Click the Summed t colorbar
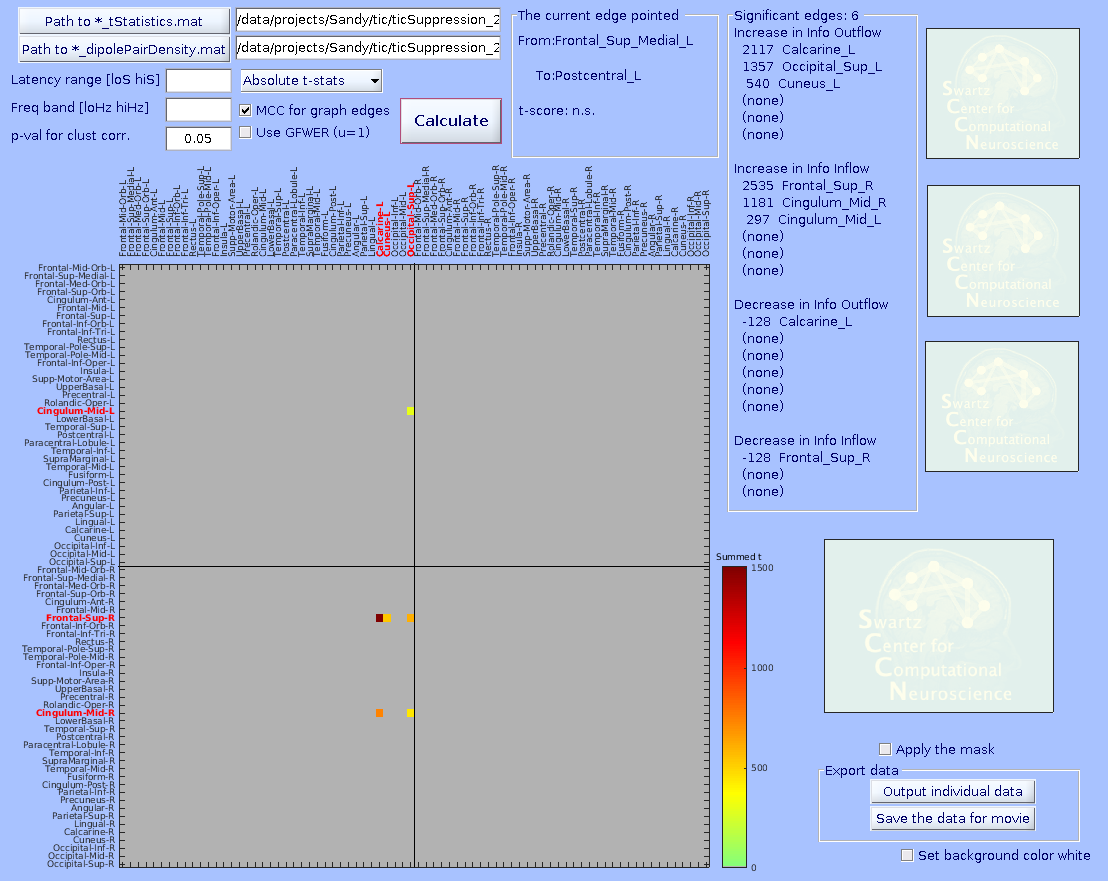This screenshot has width=1108, height=881. 733,716
